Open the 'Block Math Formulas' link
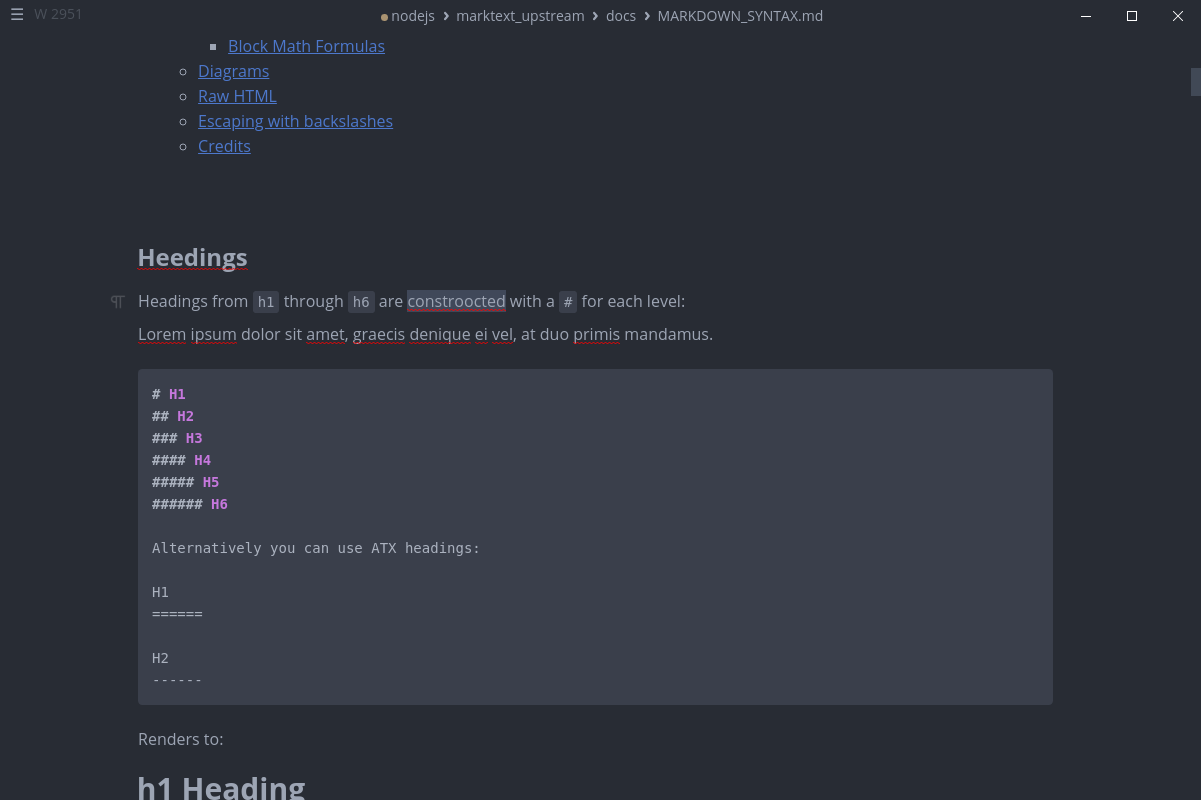 [306, 46]
